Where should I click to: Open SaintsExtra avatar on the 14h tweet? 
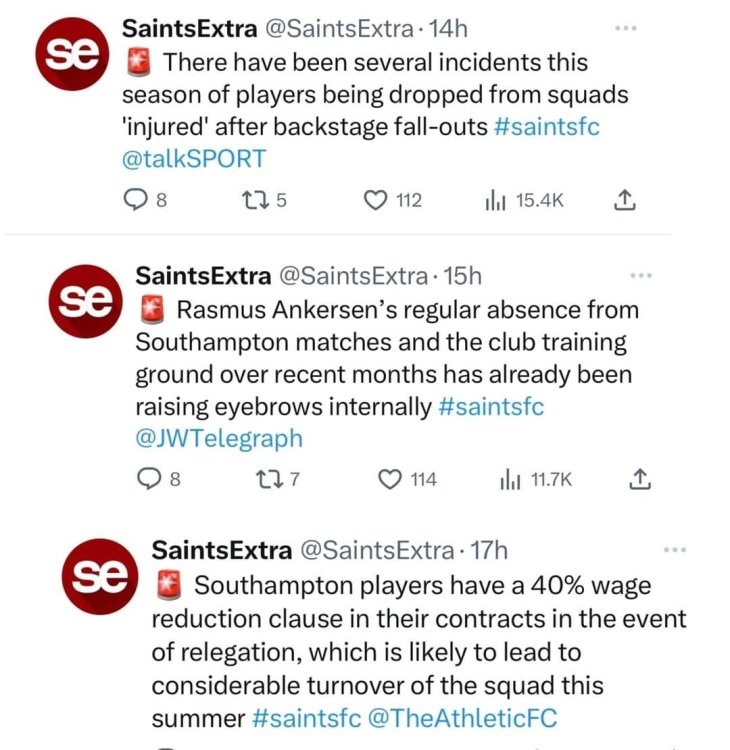coord(70,56)
